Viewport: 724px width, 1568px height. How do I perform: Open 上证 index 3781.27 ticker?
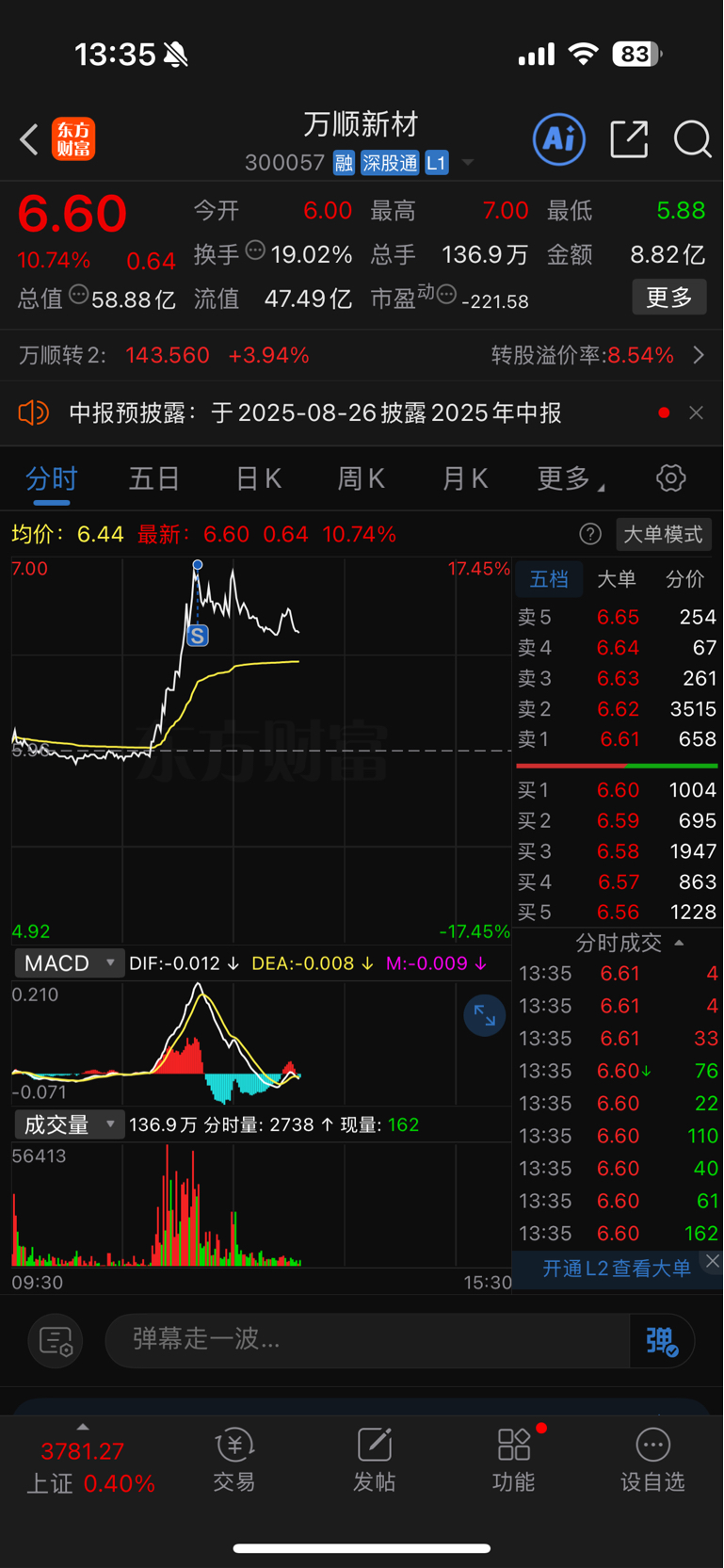point(89,1466)
